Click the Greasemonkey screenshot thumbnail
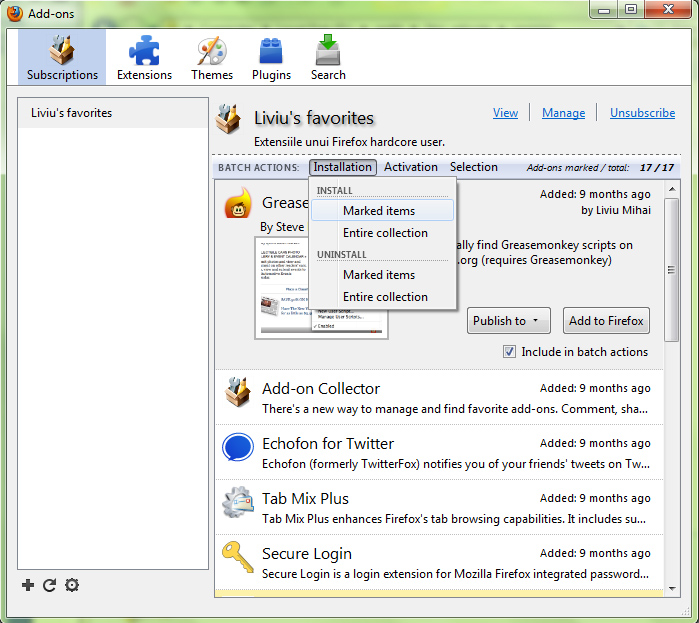Image resolution: width=699 pixels, height=623 pixels. coord(321,288)
